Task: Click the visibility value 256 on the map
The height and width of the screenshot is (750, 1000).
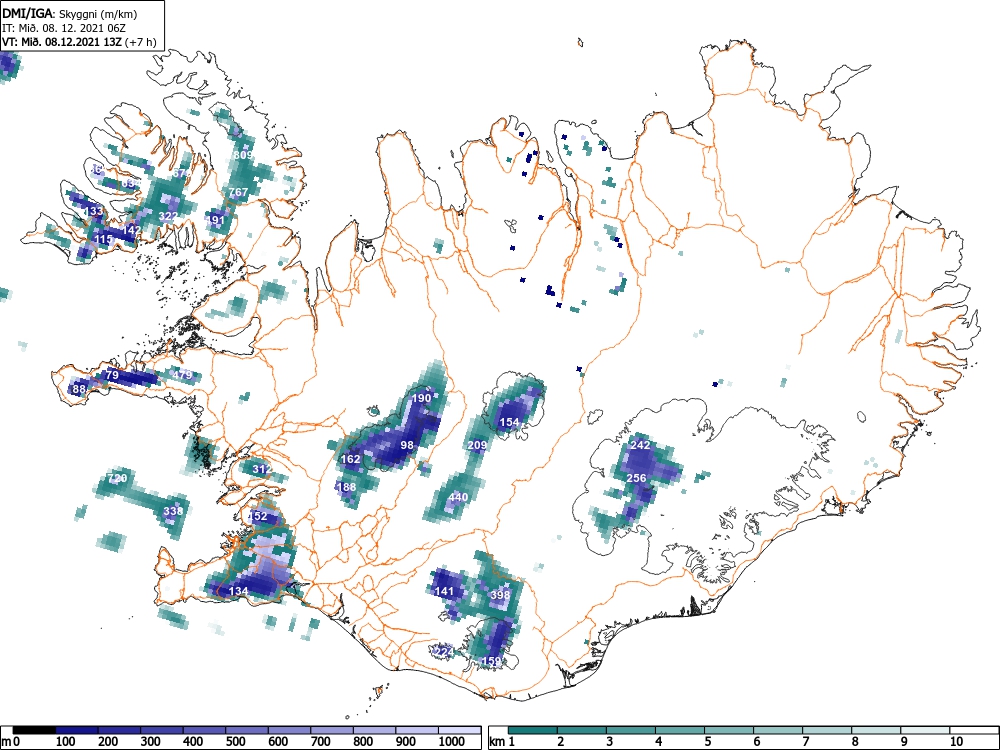Action: pyautogui.click(x=636, y=478)
